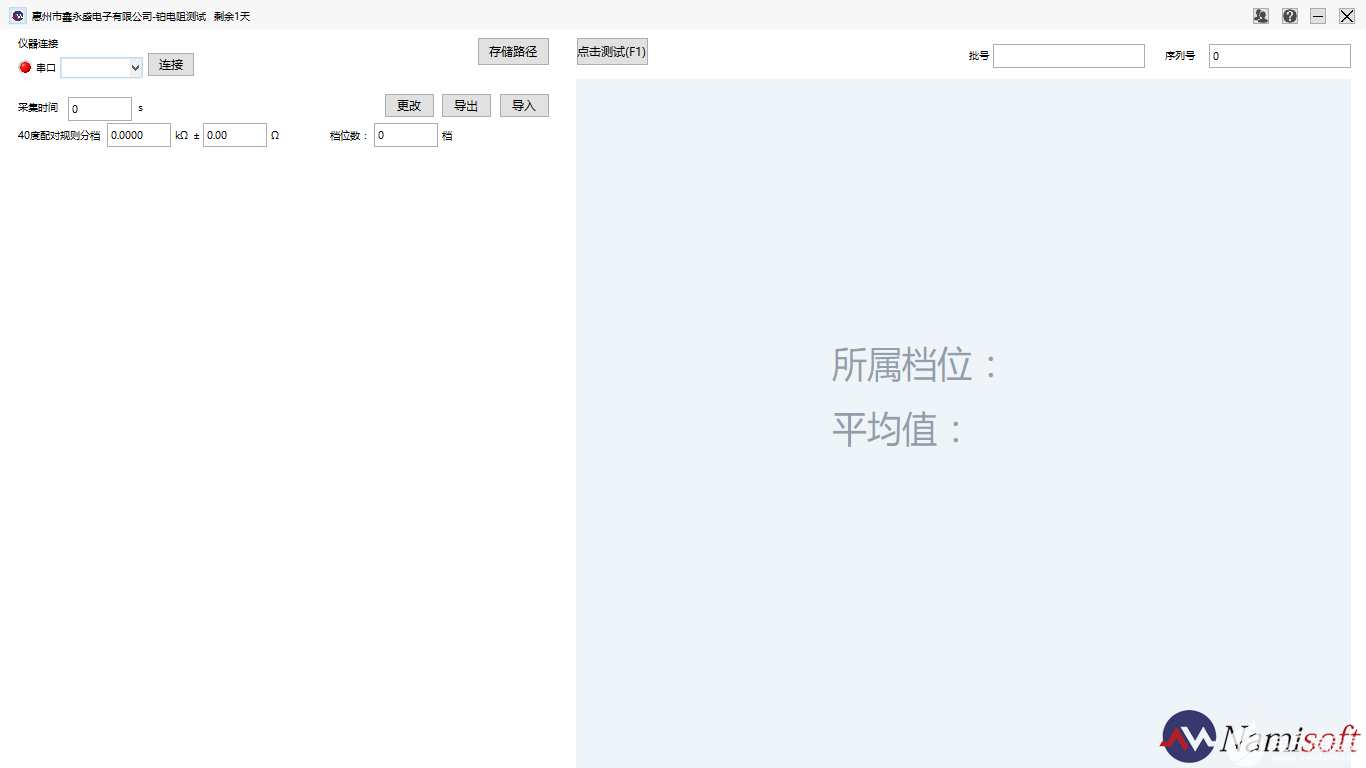
Task: Minimize the application window
Action: [x=1318, y=16]
